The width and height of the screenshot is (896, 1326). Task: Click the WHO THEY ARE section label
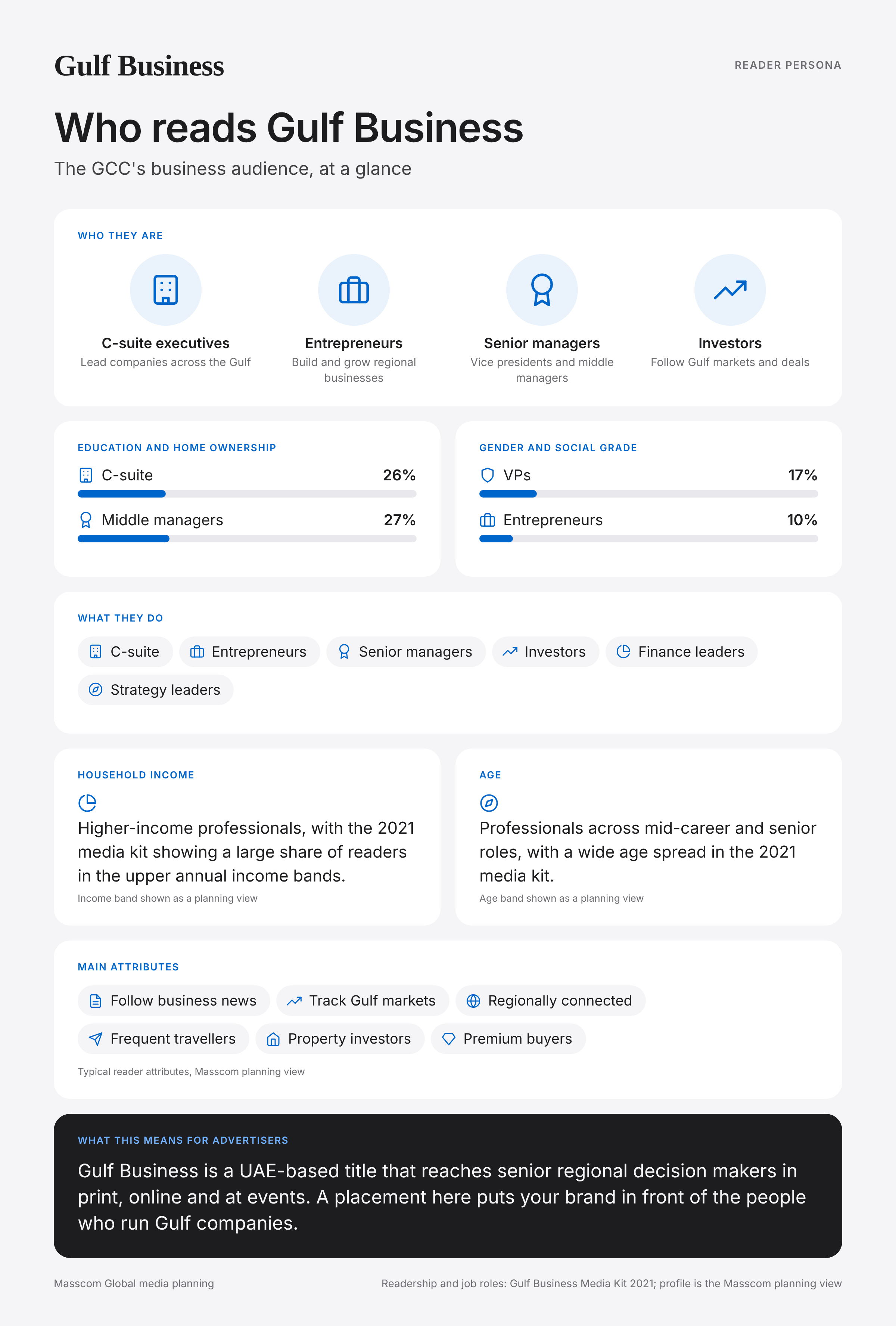click(x=120, y=236)
